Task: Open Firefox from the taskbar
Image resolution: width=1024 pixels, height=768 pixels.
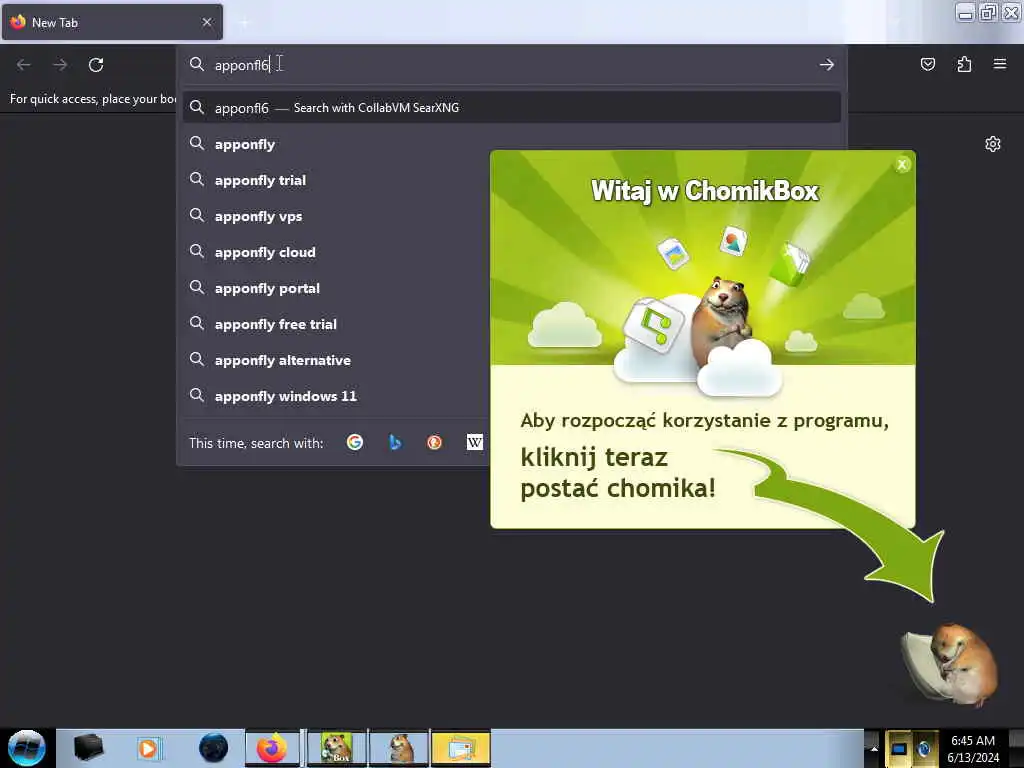Action: click(x=272, y=748)
